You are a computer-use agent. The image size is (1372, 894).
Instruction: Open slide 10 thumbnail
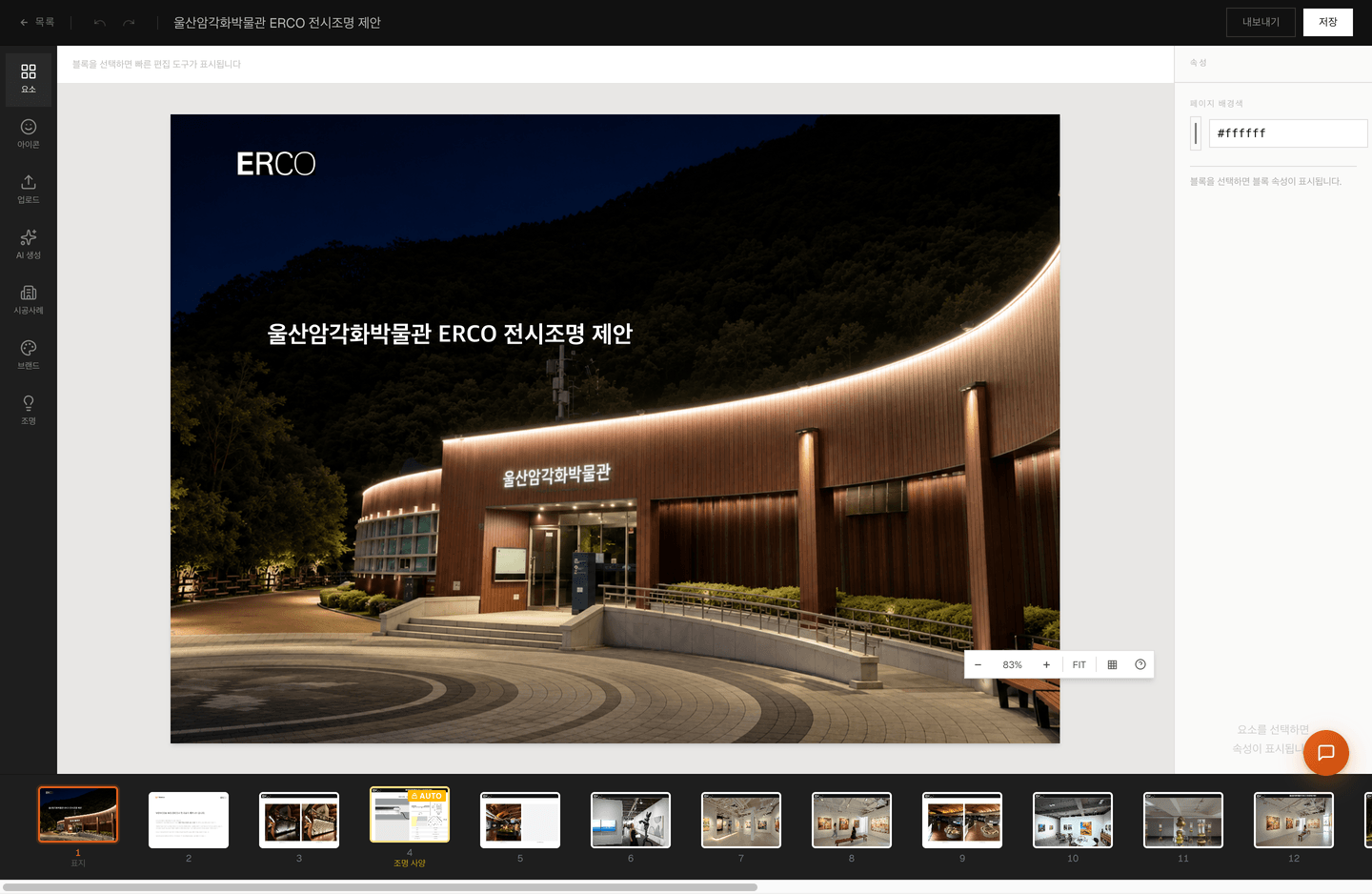click(1073, 820)
